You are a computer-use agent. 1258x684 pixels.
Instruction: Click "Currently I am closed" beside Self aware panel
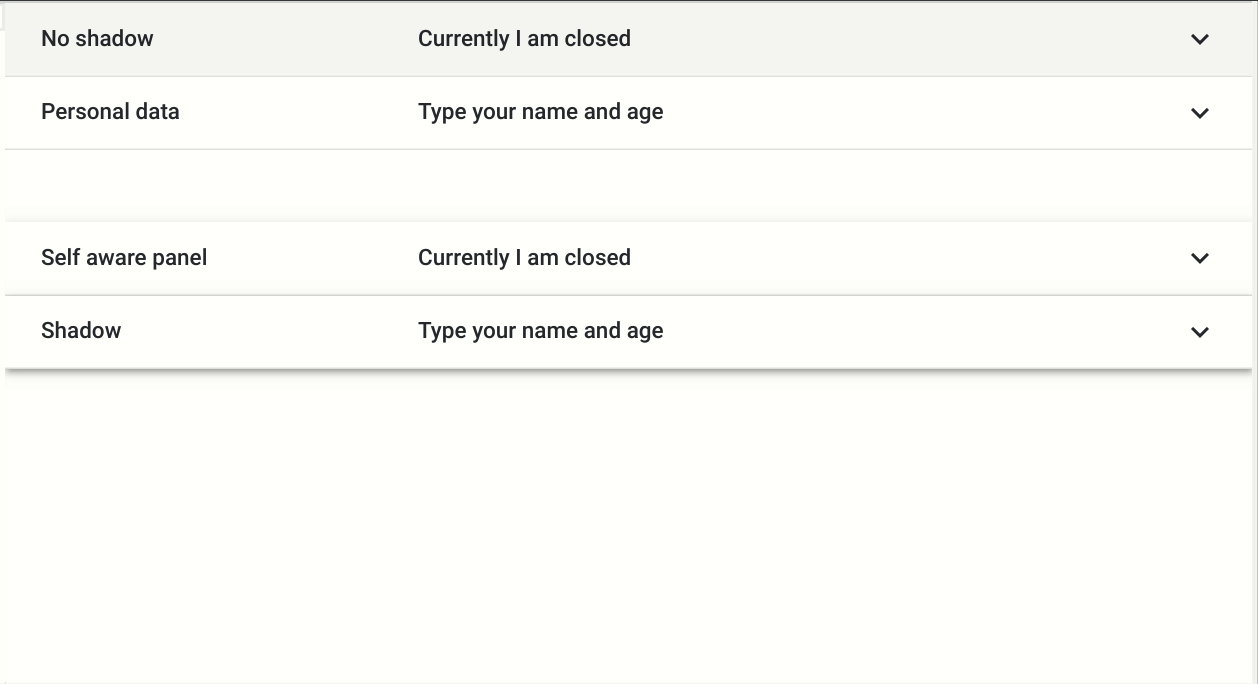pos(524,258)
